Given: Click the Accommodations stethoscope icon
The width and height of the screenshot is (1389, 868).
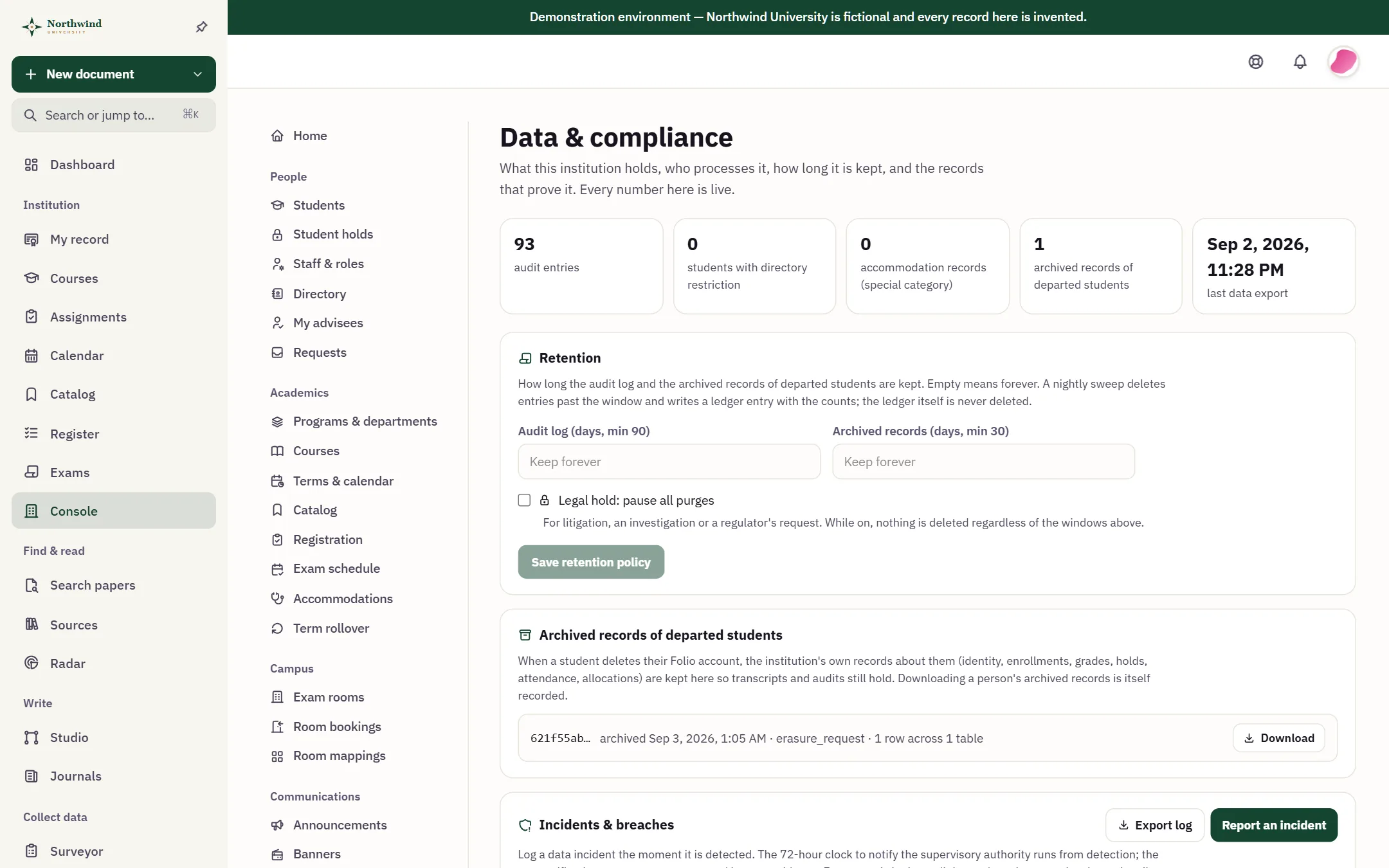Looking at the screenshot, I should pyautogui.click(x=277, y=599).
